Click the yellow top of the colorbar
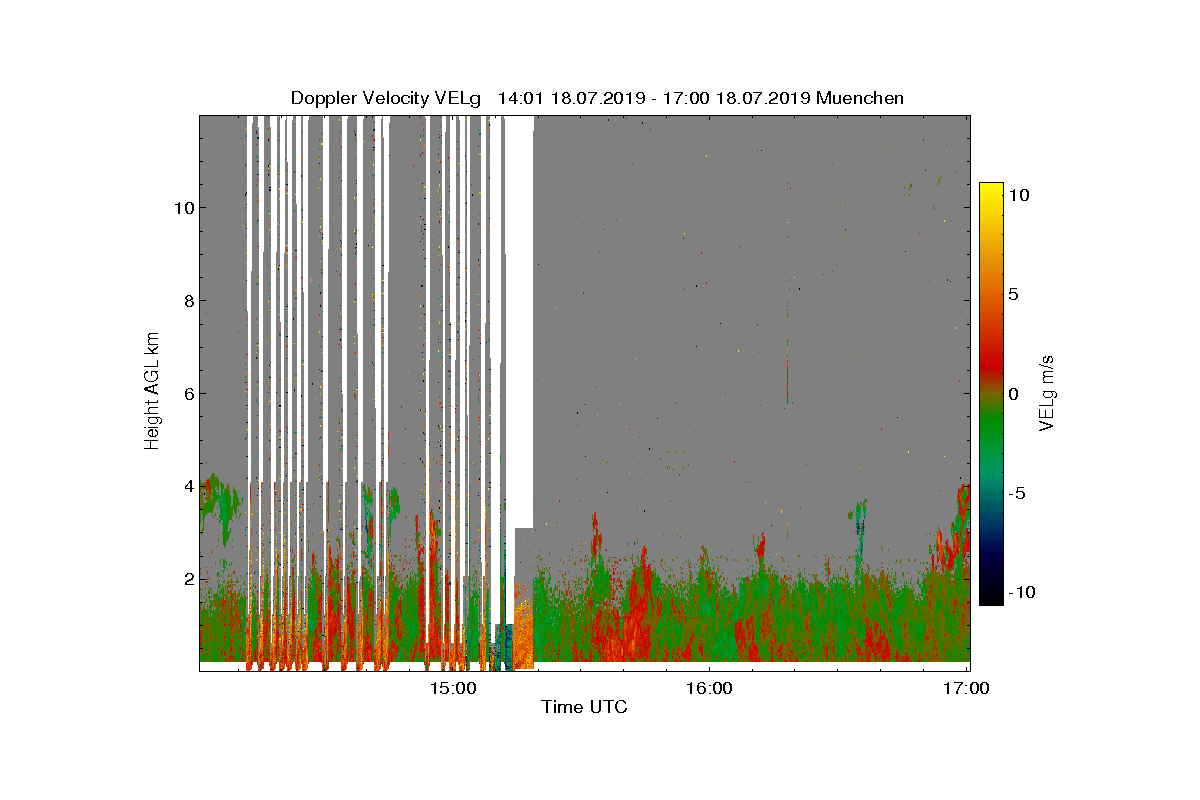Image resolution: width=1200 pixels, height=800 pixels. pos(991,192)
